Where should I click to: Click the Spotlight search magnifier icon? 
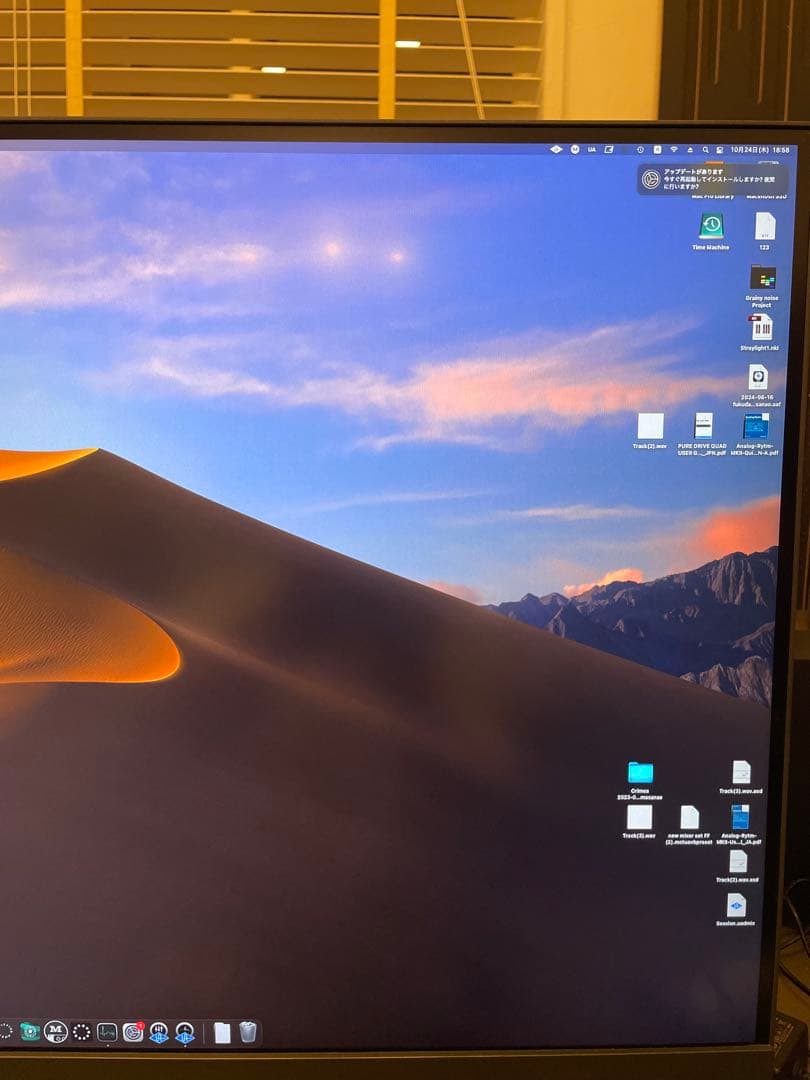tap(705, 149)
